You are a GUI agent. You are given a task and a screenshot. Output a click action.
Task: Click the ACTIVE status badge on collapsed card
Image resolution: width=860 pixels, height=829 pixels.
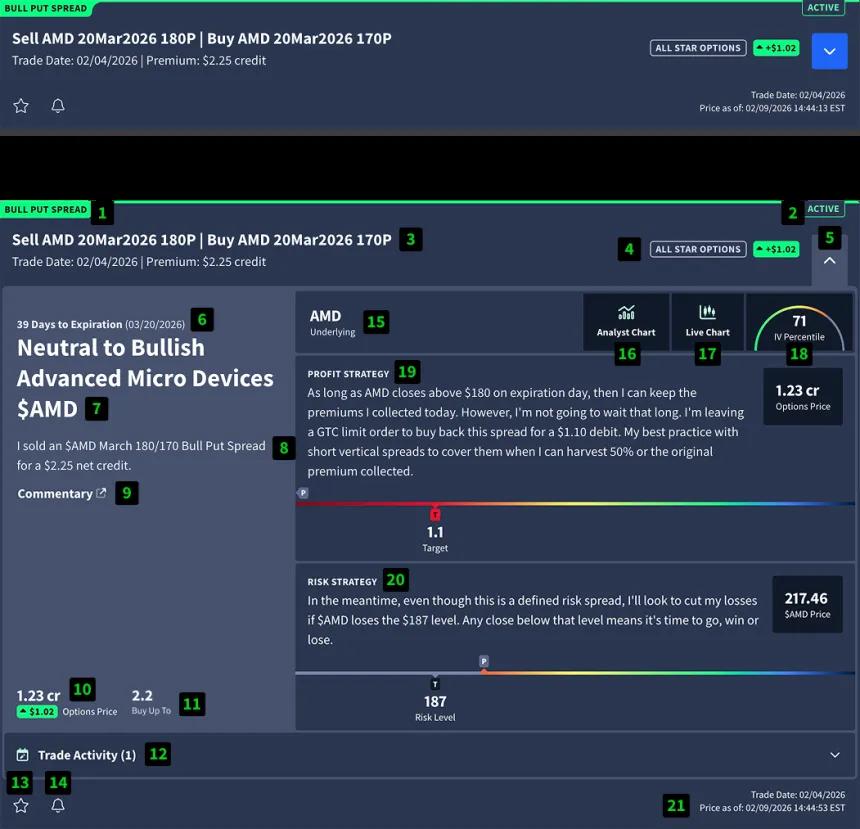tap(823, 8)
